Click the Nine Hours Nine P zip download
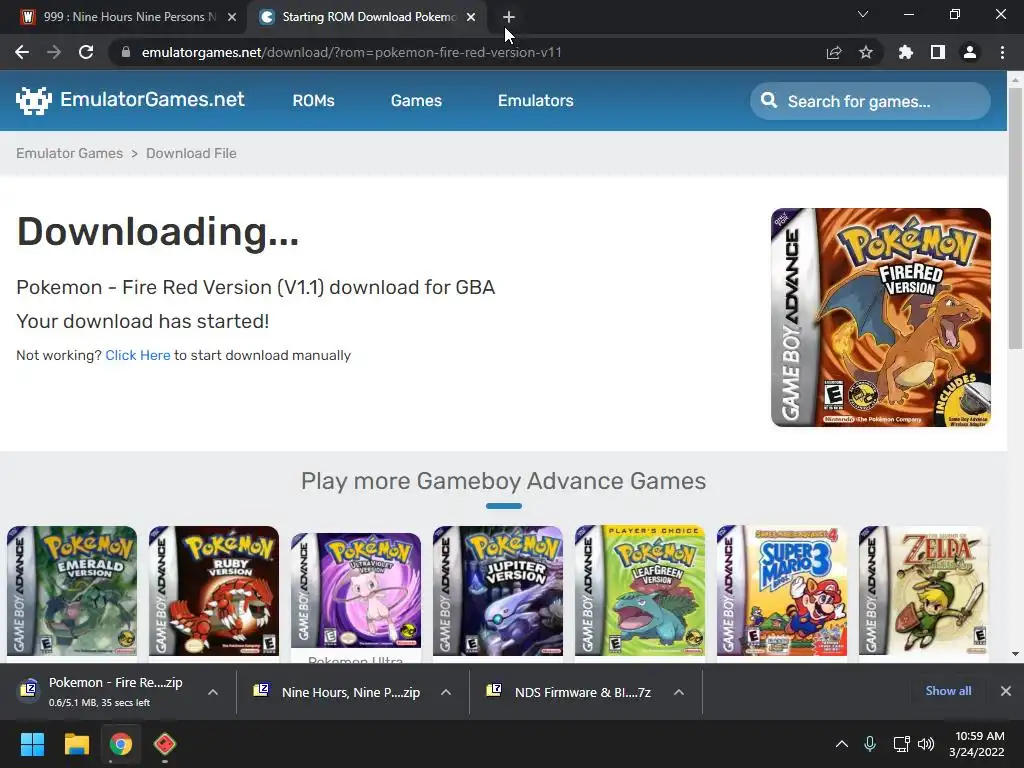The image size is (1024, 768). tap(338, 692)
